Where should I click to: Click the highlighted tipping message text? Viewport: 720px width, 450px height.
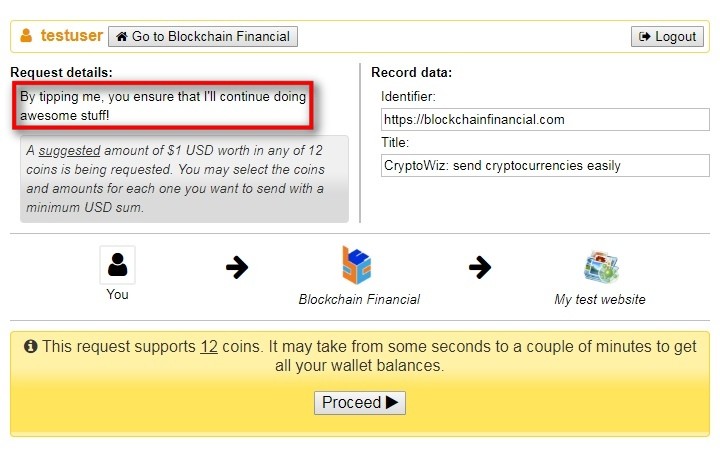[163, 106]
